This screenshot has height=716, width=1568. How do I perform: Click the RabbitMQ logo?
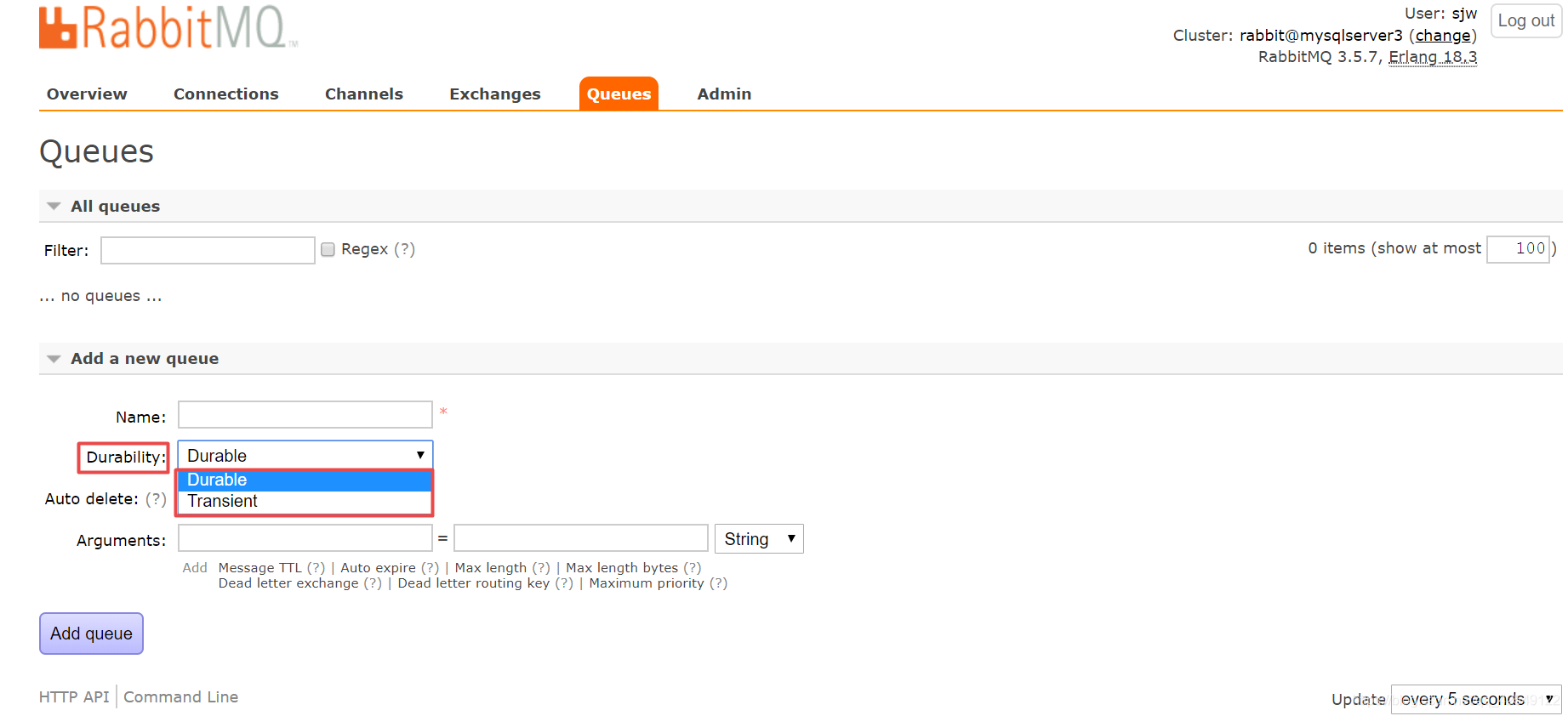168,27
